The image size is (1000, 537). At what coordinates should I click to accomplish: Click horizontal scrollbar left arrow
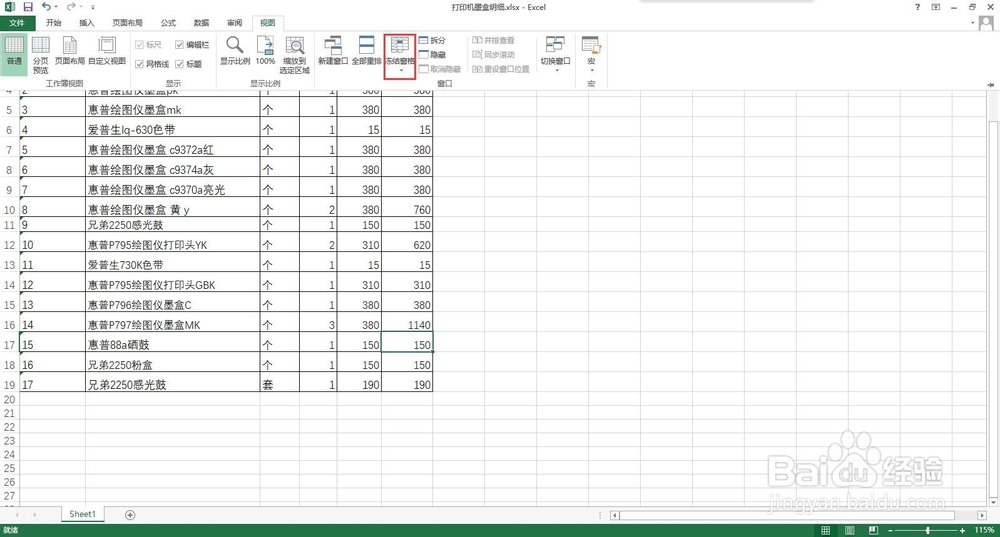click(x=614, y=515)
